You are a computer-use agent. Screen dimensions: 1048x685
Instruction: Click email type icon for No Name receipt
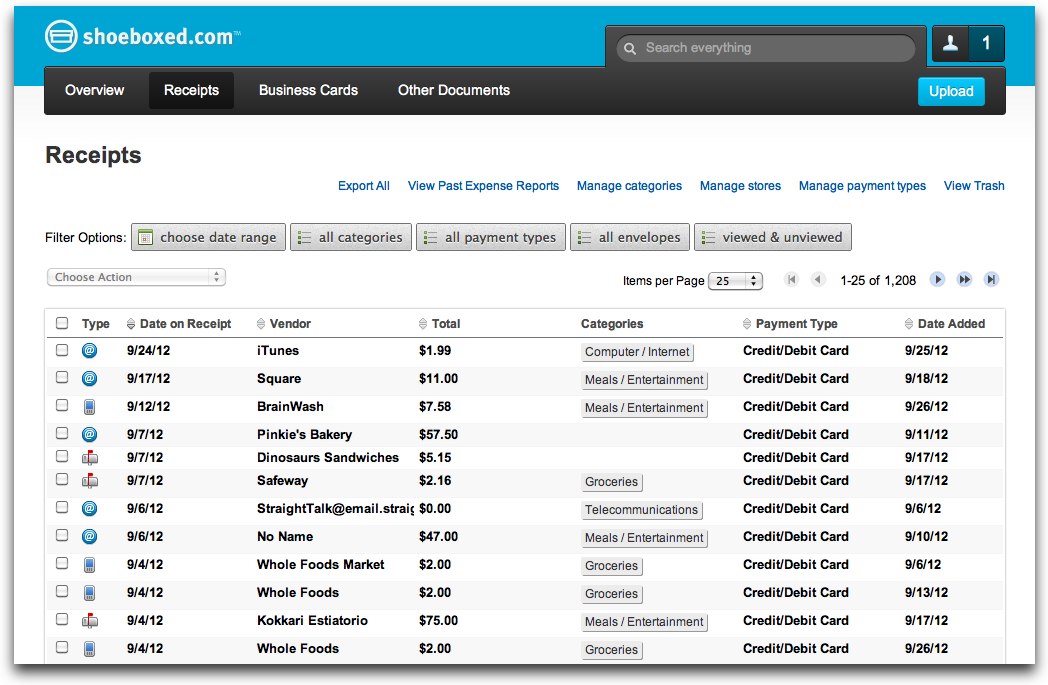tap(90, 537)
